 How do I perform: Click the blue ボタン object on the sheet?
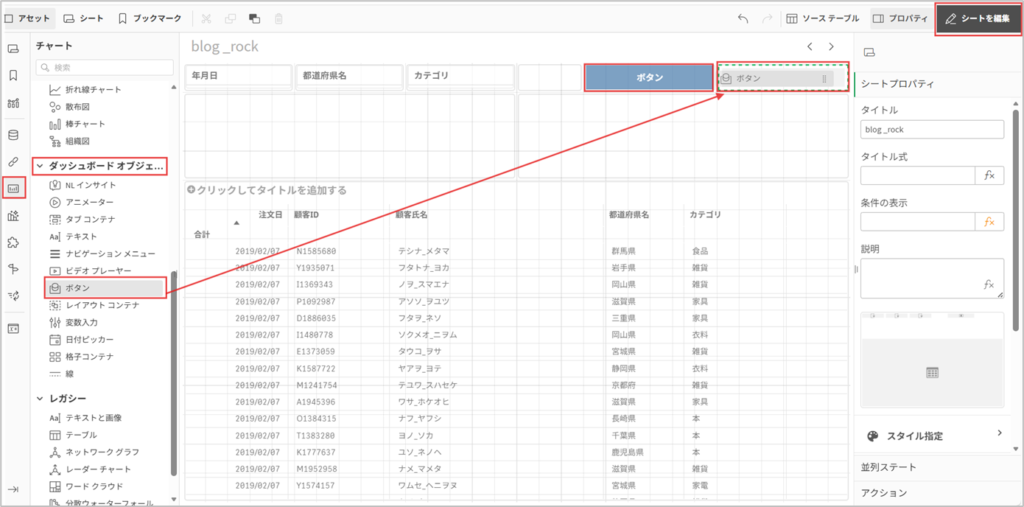pyautogui.click(x=648, y=78)
